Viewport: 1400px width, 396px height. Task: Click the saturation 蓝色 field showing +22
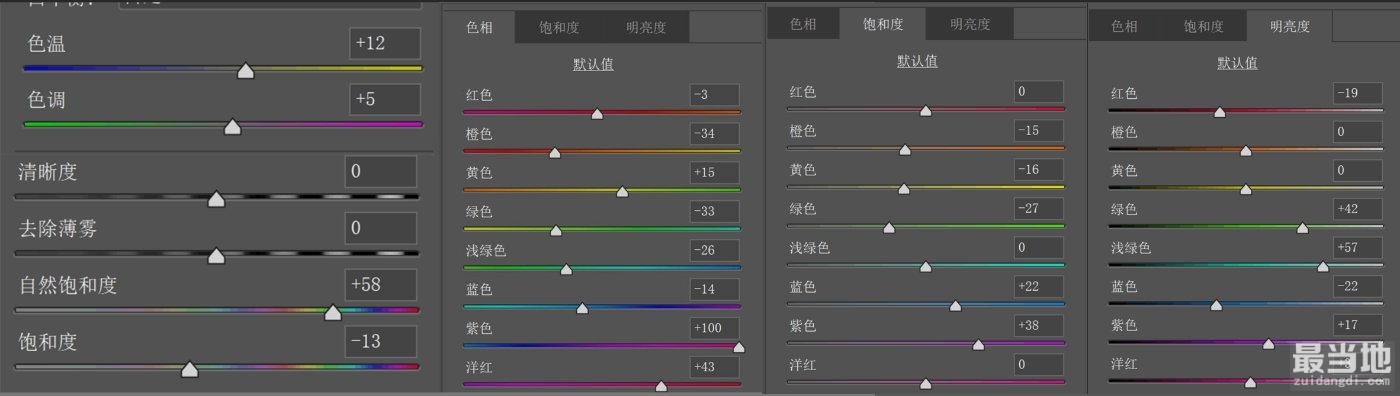[1038, 287]
